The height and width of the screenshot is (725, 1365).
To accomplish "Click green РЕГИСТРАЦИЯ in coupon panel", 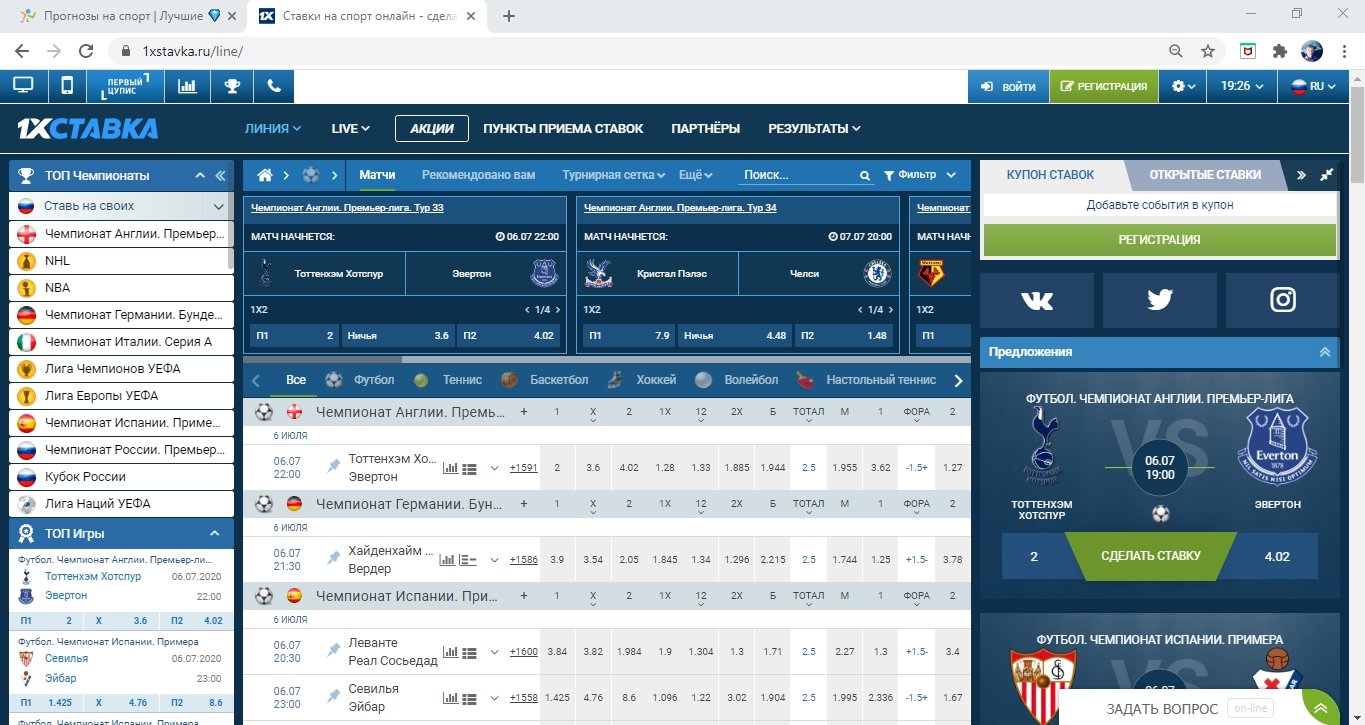I will 1160,240.
